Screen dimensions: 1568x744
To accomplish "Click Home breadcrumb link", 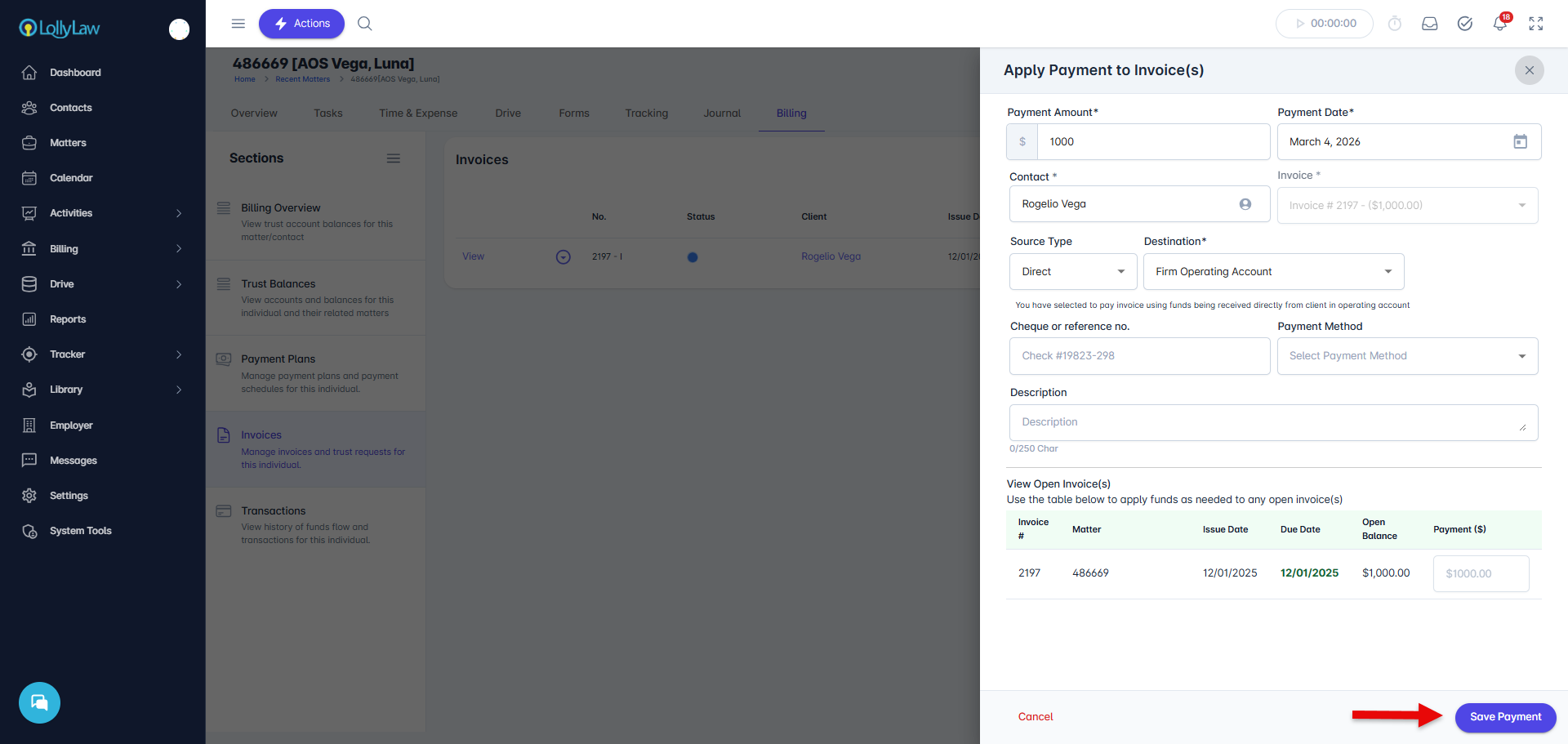I will tap(245, 79).
